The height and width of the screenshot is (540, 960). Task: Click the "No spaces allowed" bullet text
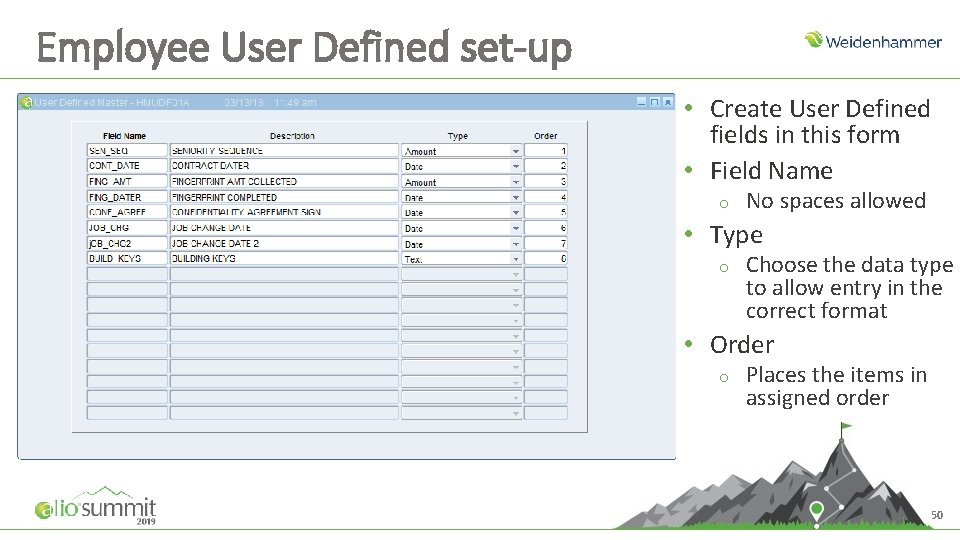coord(836,201)
